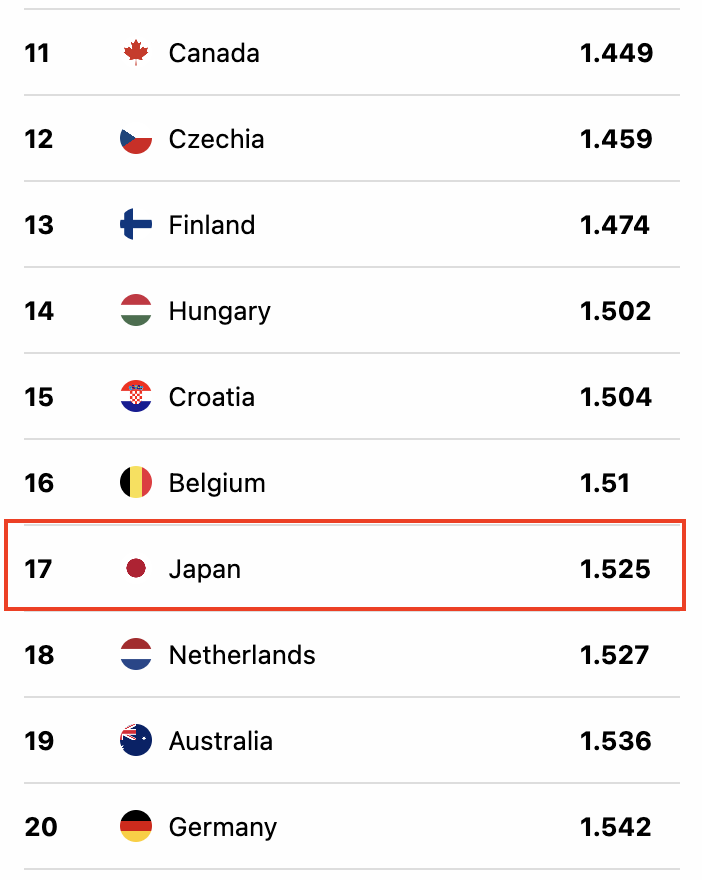Select the Canada country name
Image resolution: width=702 pixels, height=880 pixels.
tap(214, 53)
